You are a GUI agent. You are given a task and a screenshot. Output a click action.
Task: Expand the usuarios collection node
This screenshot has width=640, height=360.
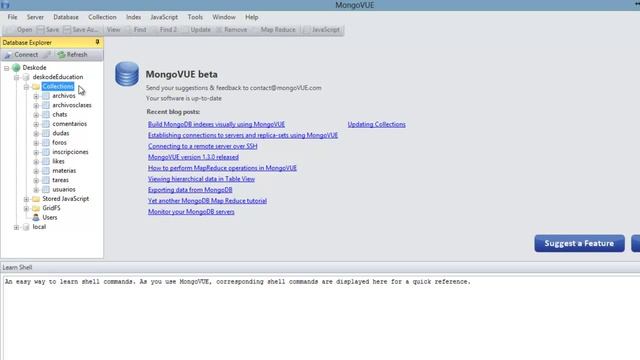tap(36, 190)
